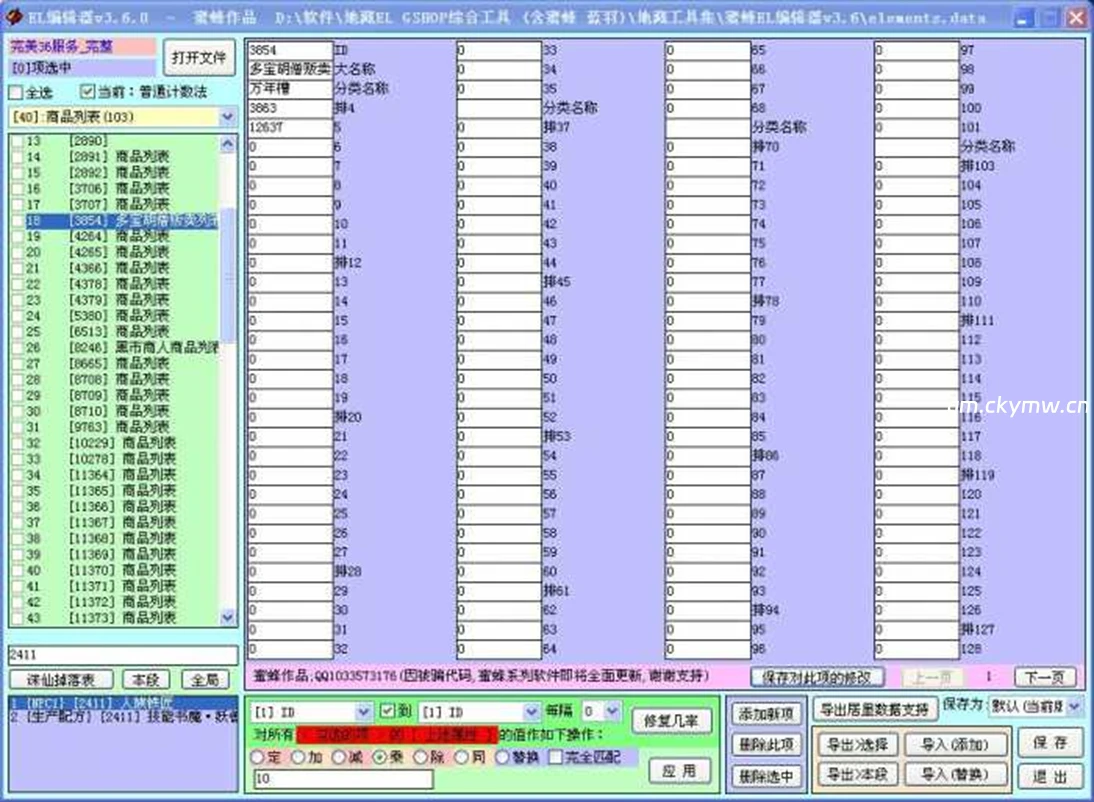Image resolution: width=1094 pixels, height=802 pixels.
Task: Click the 应用 button
Action: pos(680,771)
